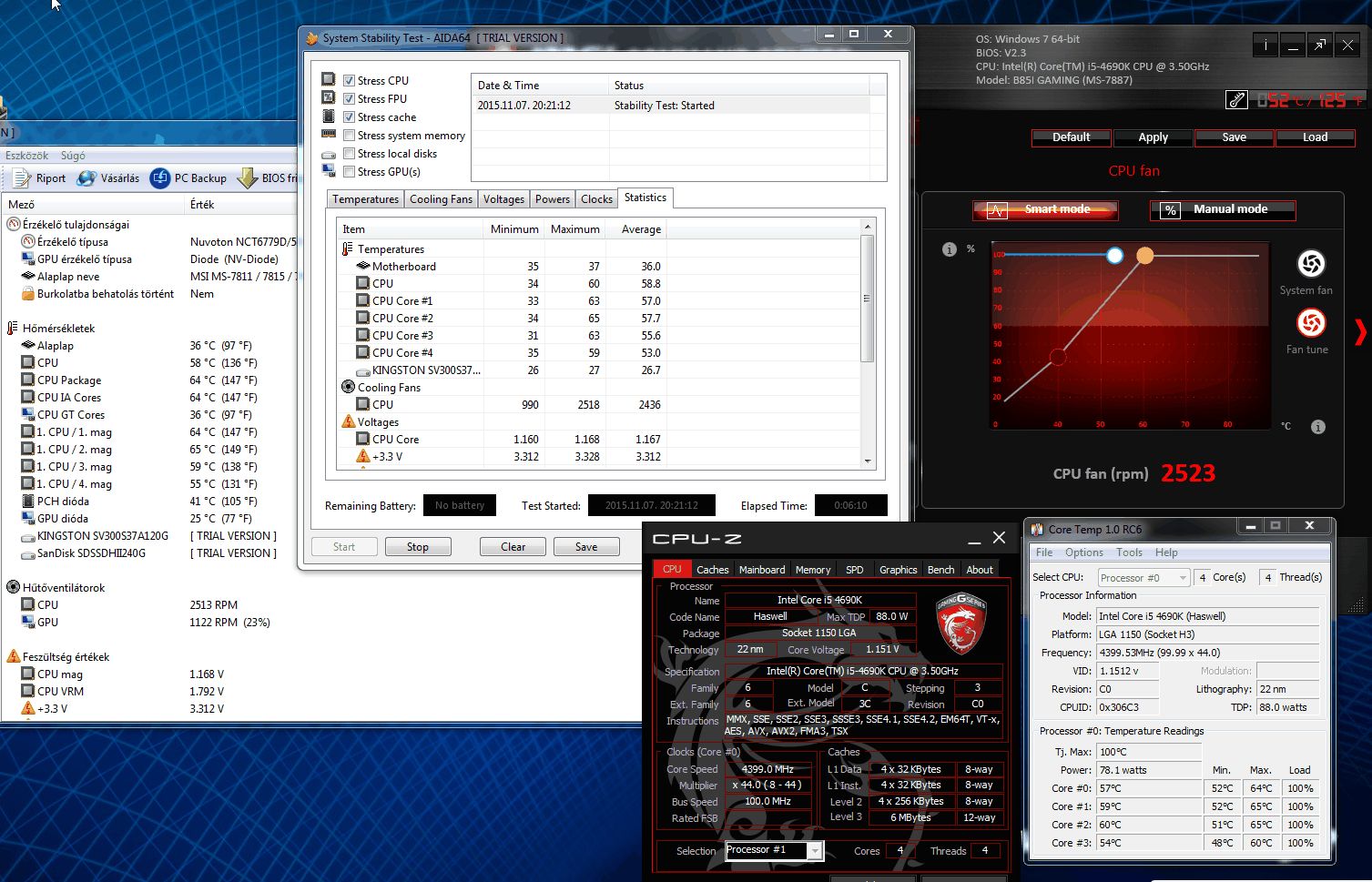Open the CPU-Z Graphics tab
The image size is (1372, 882).
coord(898,570)
